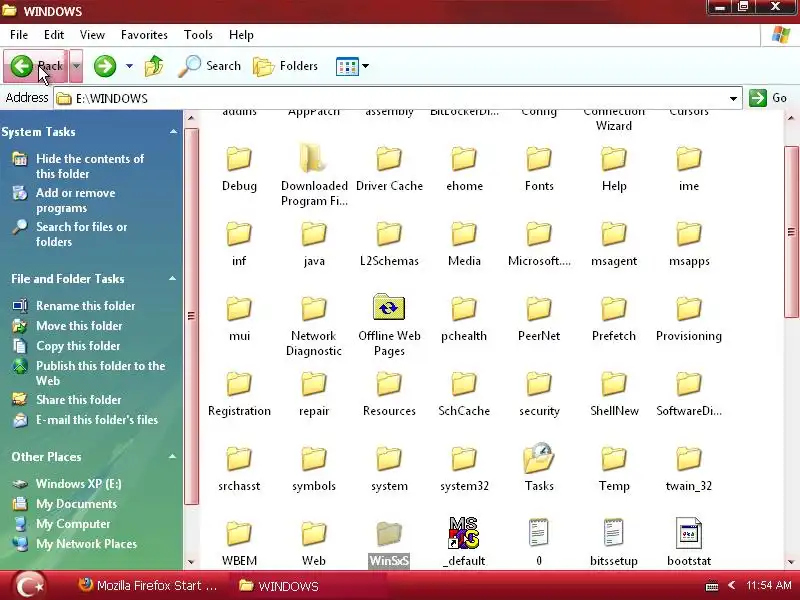Click the green Forward arrow
Screen dimensions: 800x600
tap(105, 66)
